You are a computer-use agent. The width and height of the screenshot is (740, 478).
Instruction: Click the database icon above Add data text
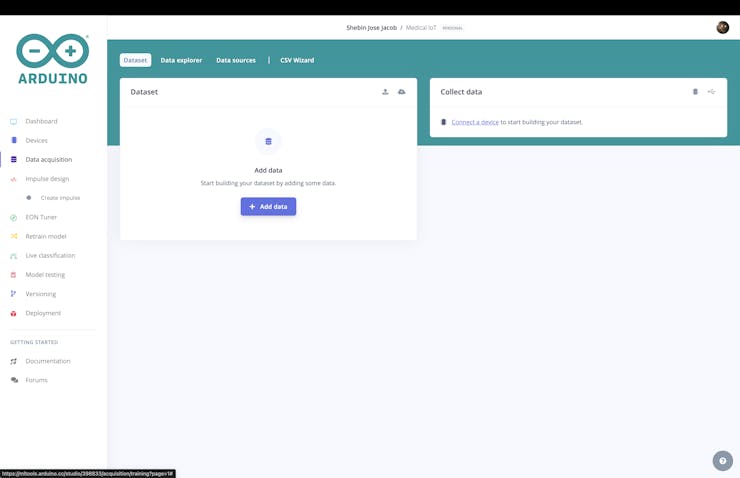click(269, 141)
